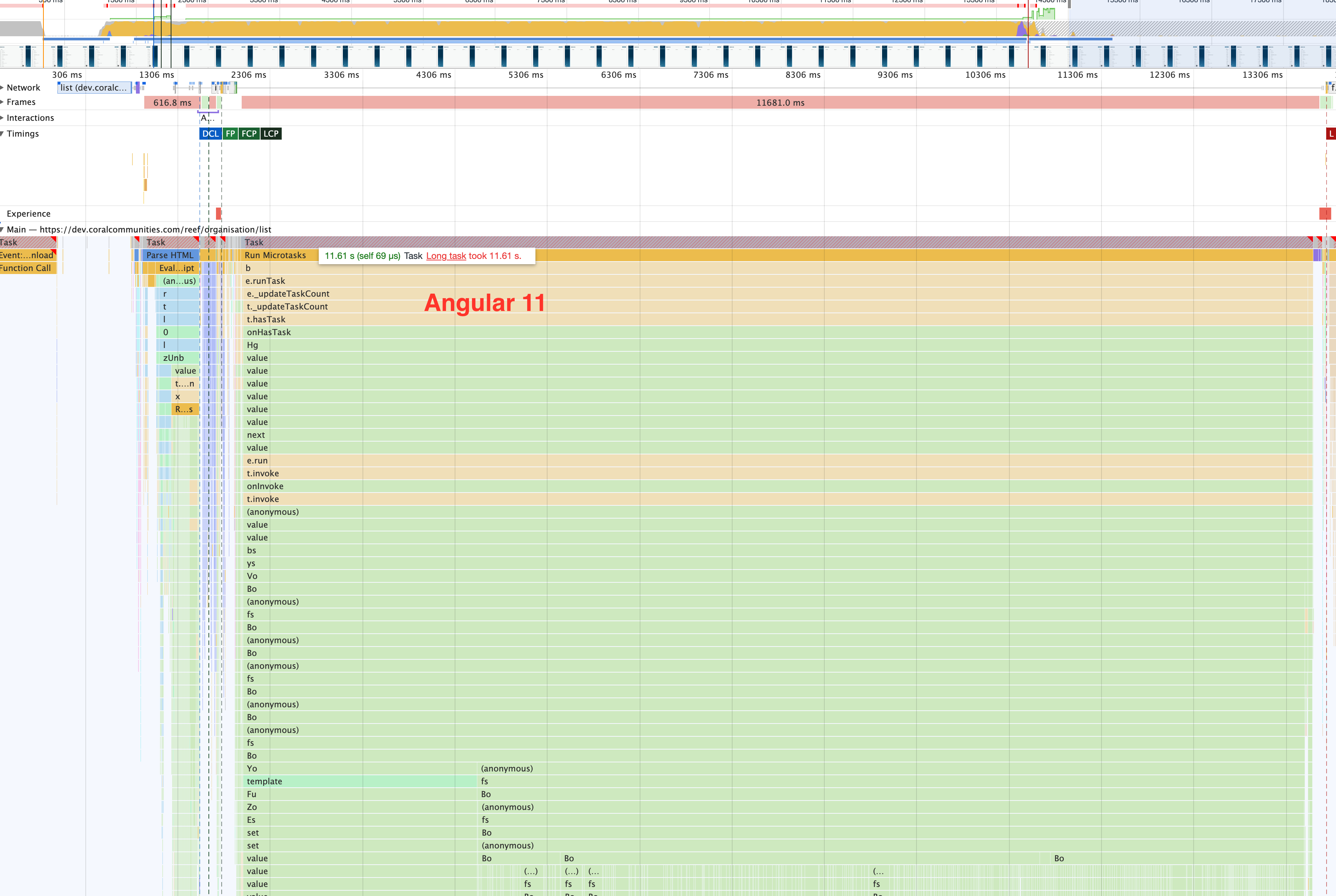Expand the Network track
The height and width of the screenshot is (896, 1336).
click(3, 88)
